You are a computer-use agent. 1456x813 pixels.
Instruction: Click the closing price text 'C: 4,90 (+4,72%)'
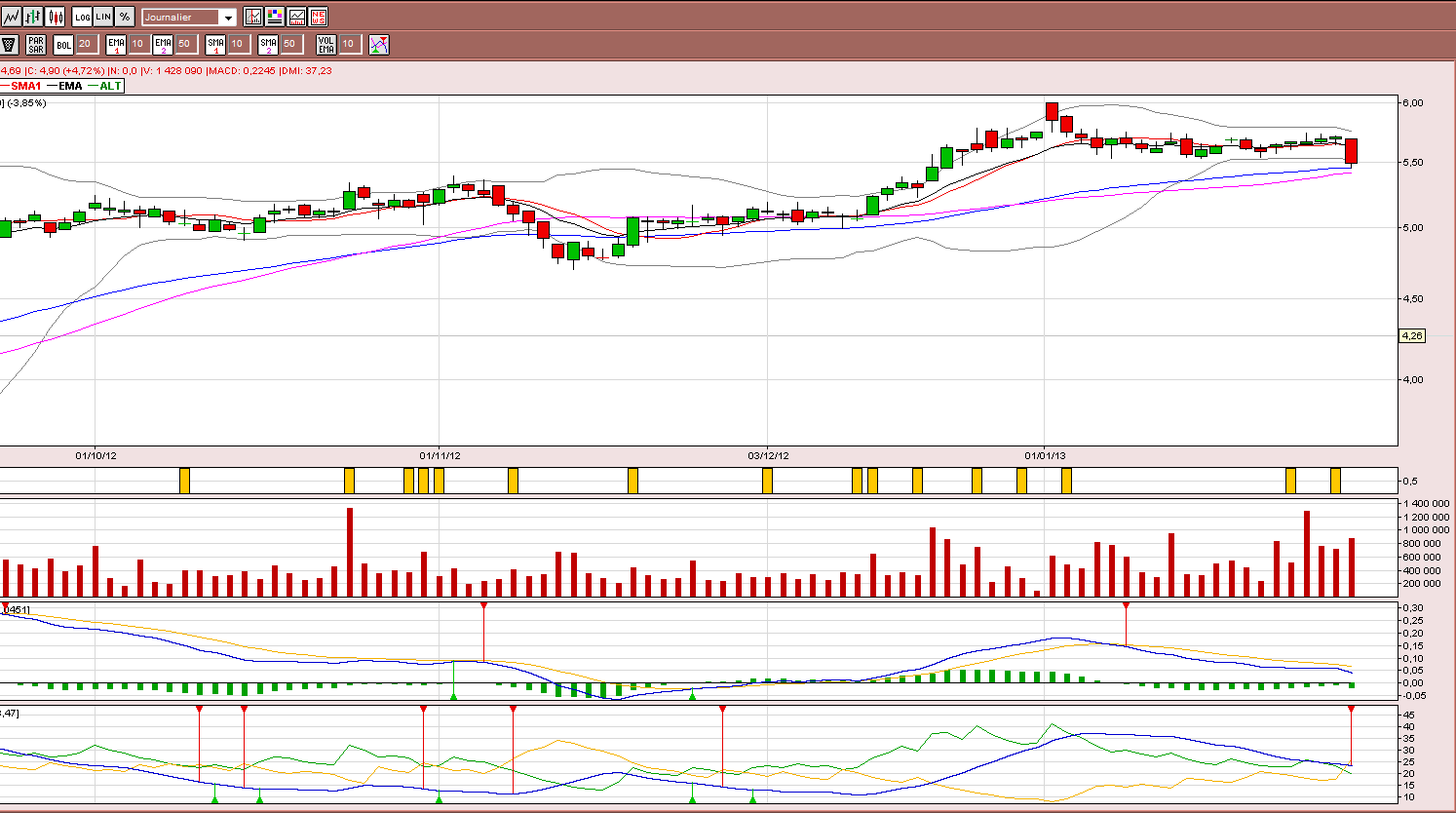65,70
